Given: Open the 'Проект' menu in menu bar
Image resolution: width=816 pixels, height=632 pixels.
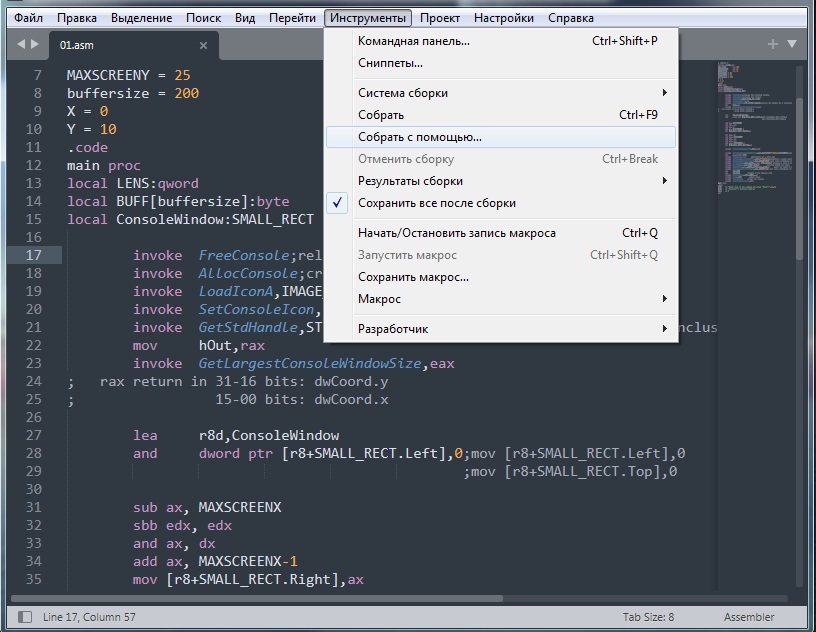Looking at the screenshot, I should pyautogui.click(x=440, y=18).
